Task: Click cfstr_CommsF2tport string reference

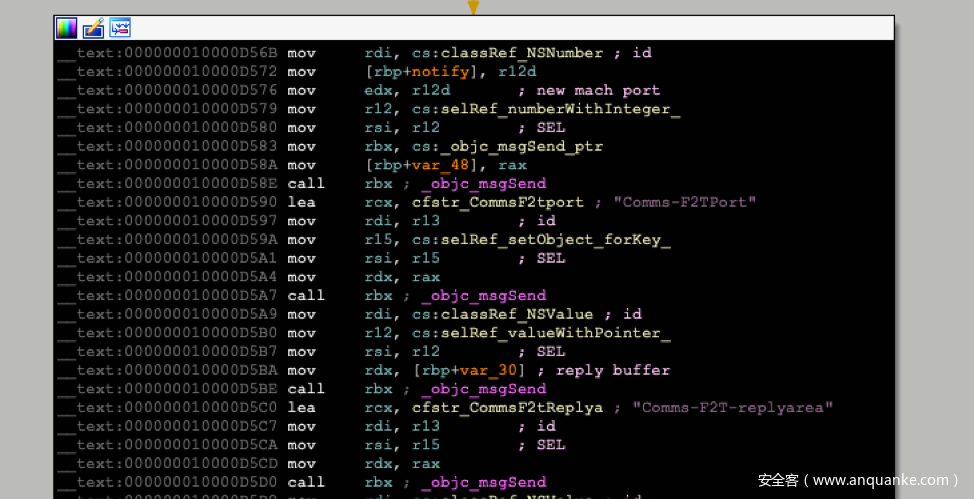Action: pyautogui.click(x=497, y=202)
